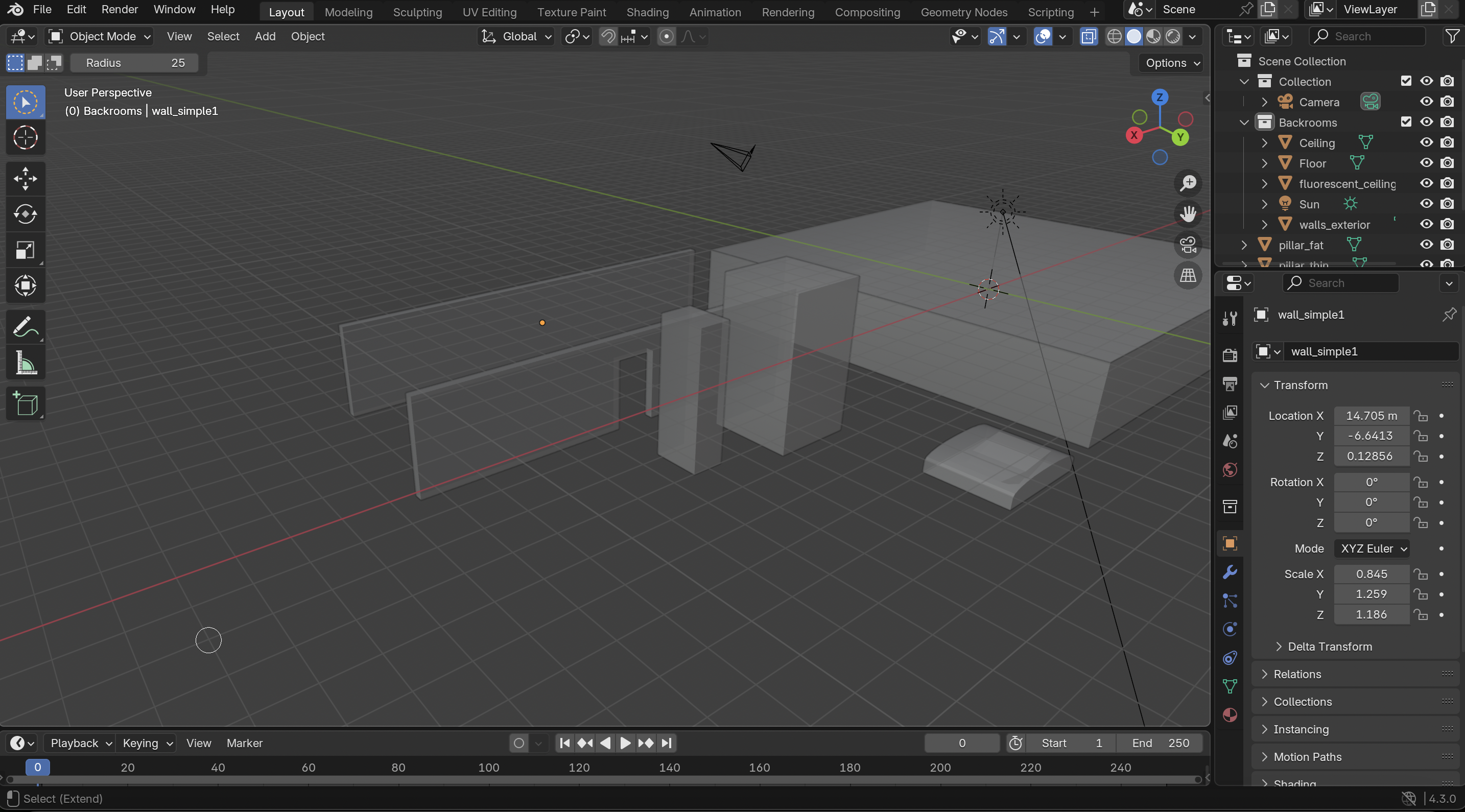
Task: Click the Radius slider in the tool settings
Action: coord(135,62)
